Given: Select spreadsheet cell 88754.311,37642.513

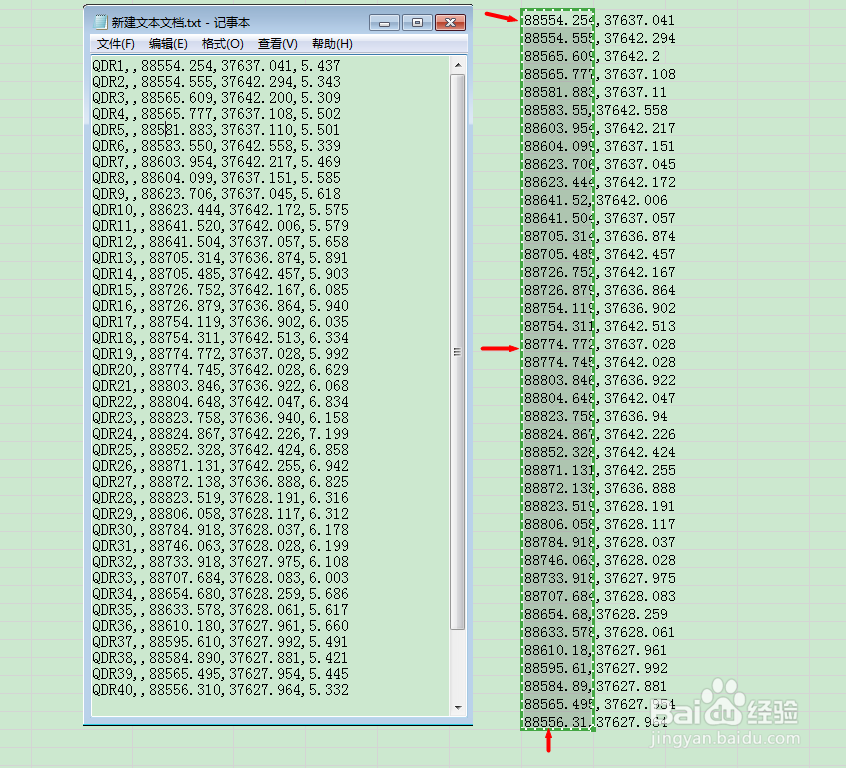Looking at the screenshot, I should click(x=558, y=326).
